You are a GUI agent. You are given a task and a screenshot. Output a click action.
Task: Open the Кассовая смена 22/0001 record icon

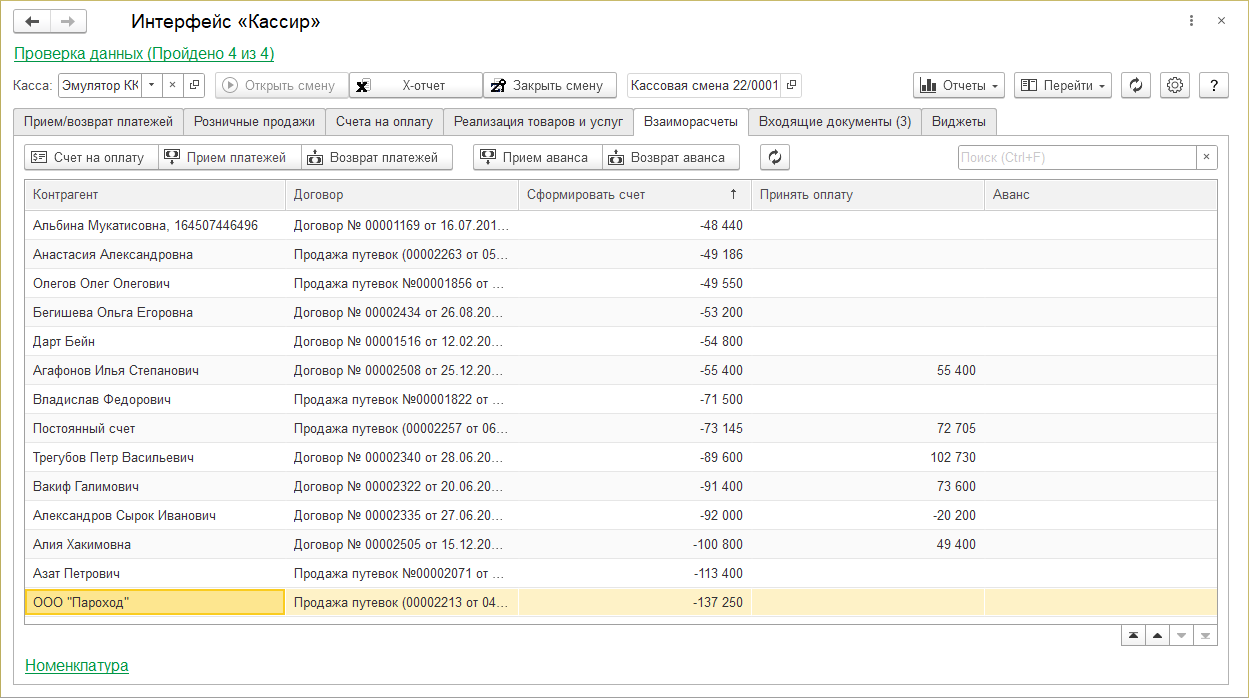point(791,85)
